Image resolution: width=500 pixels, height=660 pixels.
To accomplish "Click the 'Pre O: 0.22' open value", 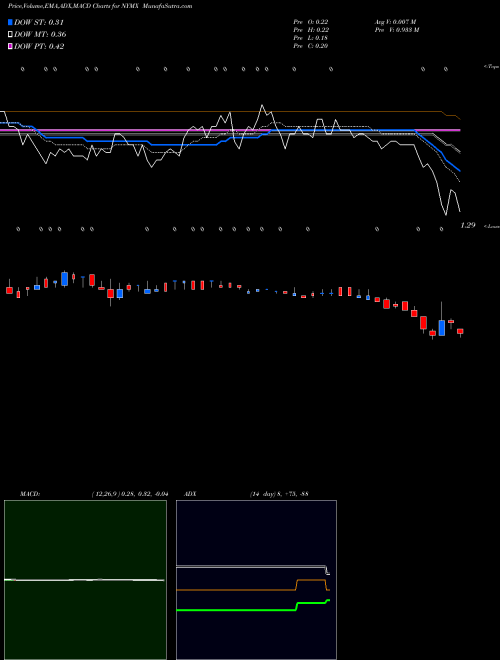I will (311, 22).
